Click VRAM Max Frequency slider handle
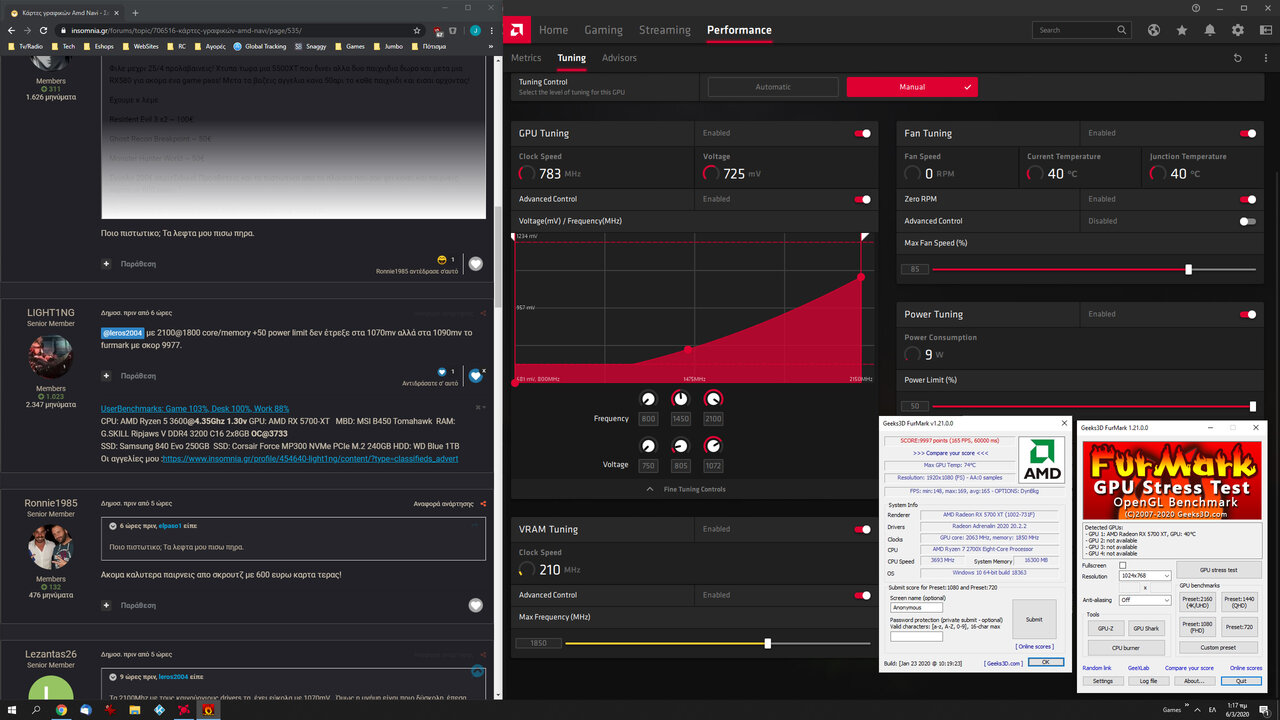This screenshot has width=1280, height=720. click(x=768, y=643)
